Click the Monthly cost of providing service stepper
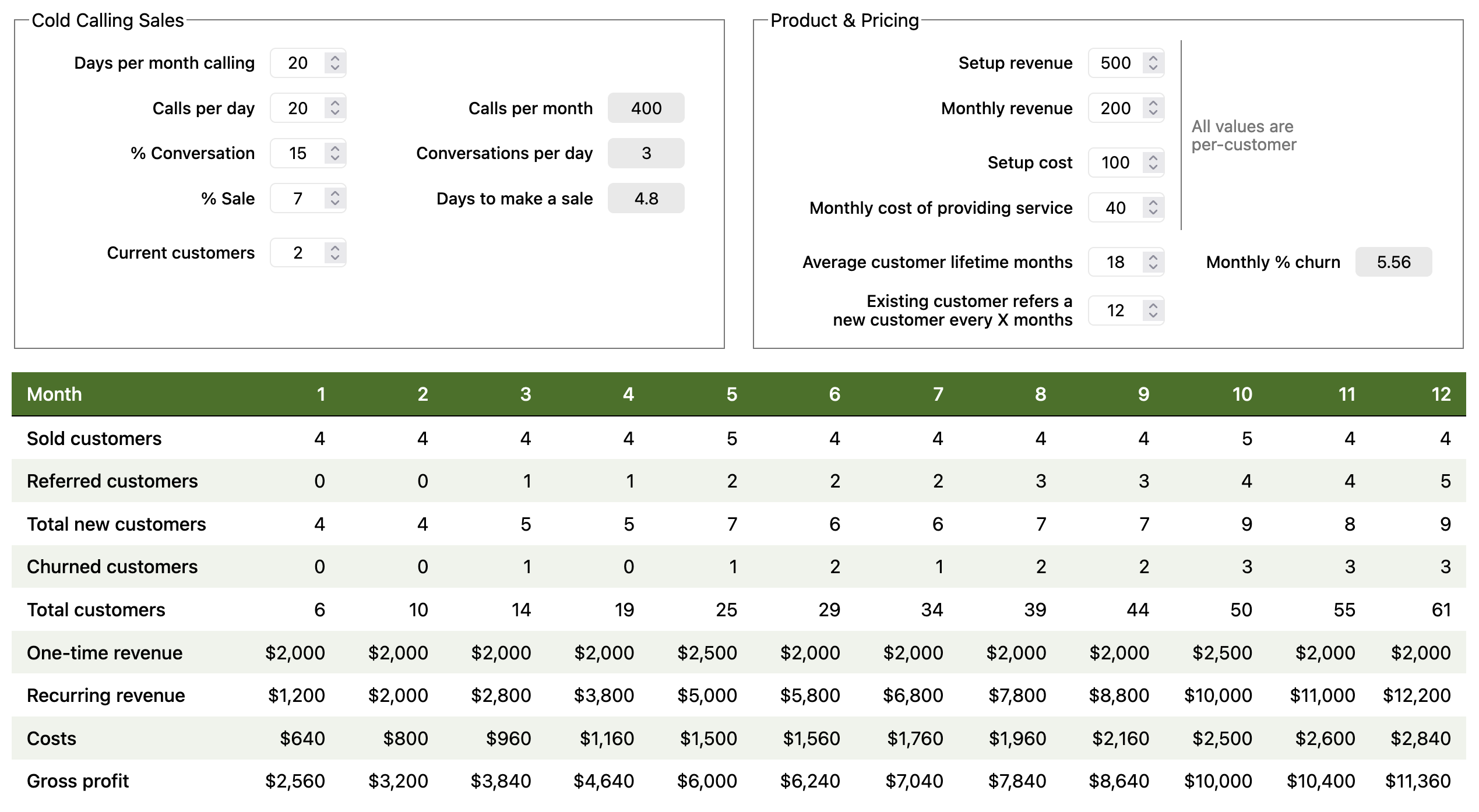Viewport: 1479px width, 812px height. [1153, 208]
